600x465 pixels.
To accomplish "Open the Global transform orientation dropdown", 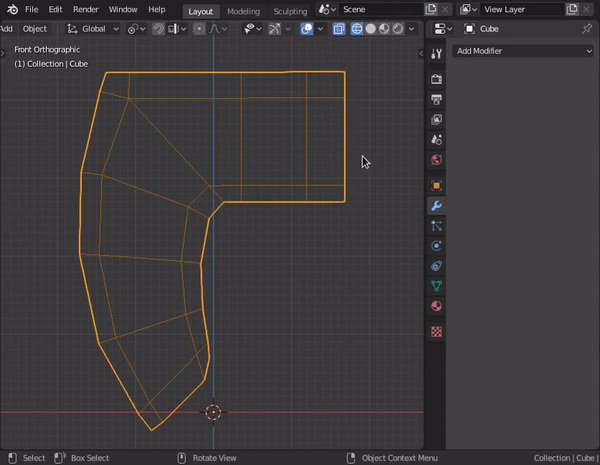I will point(93,29).
